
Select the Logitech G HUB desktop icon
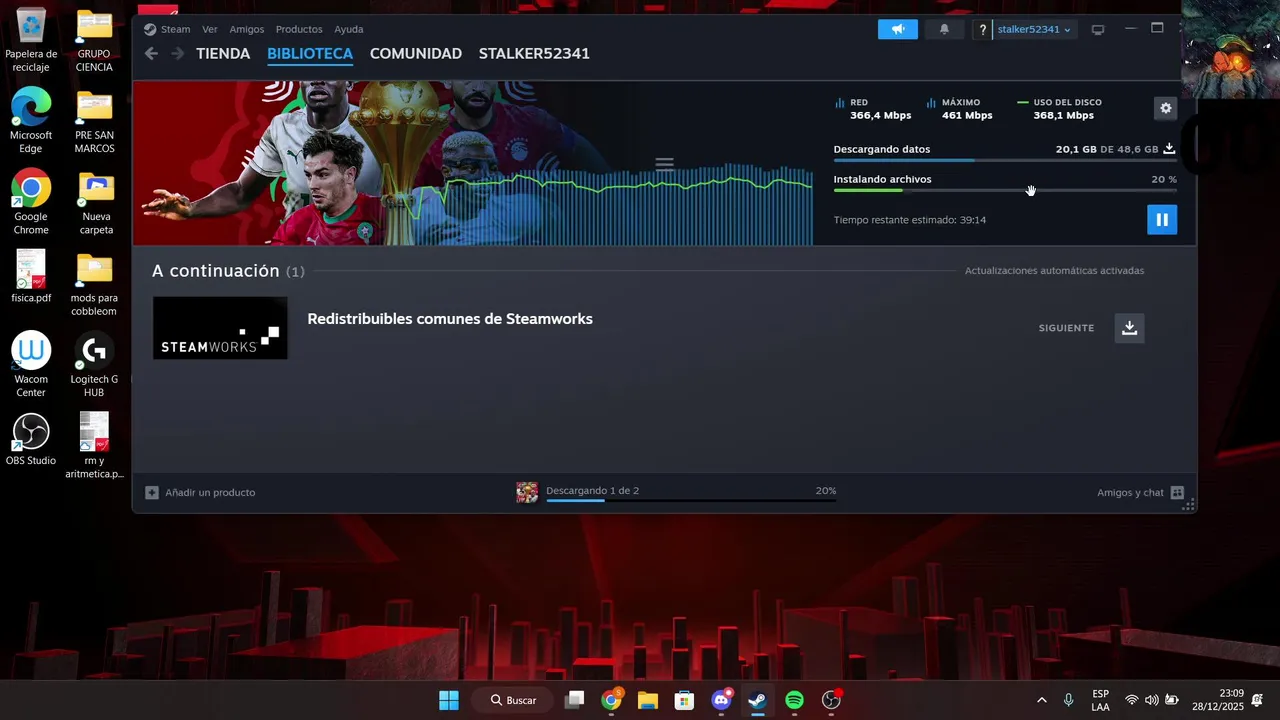coord(94,364)
